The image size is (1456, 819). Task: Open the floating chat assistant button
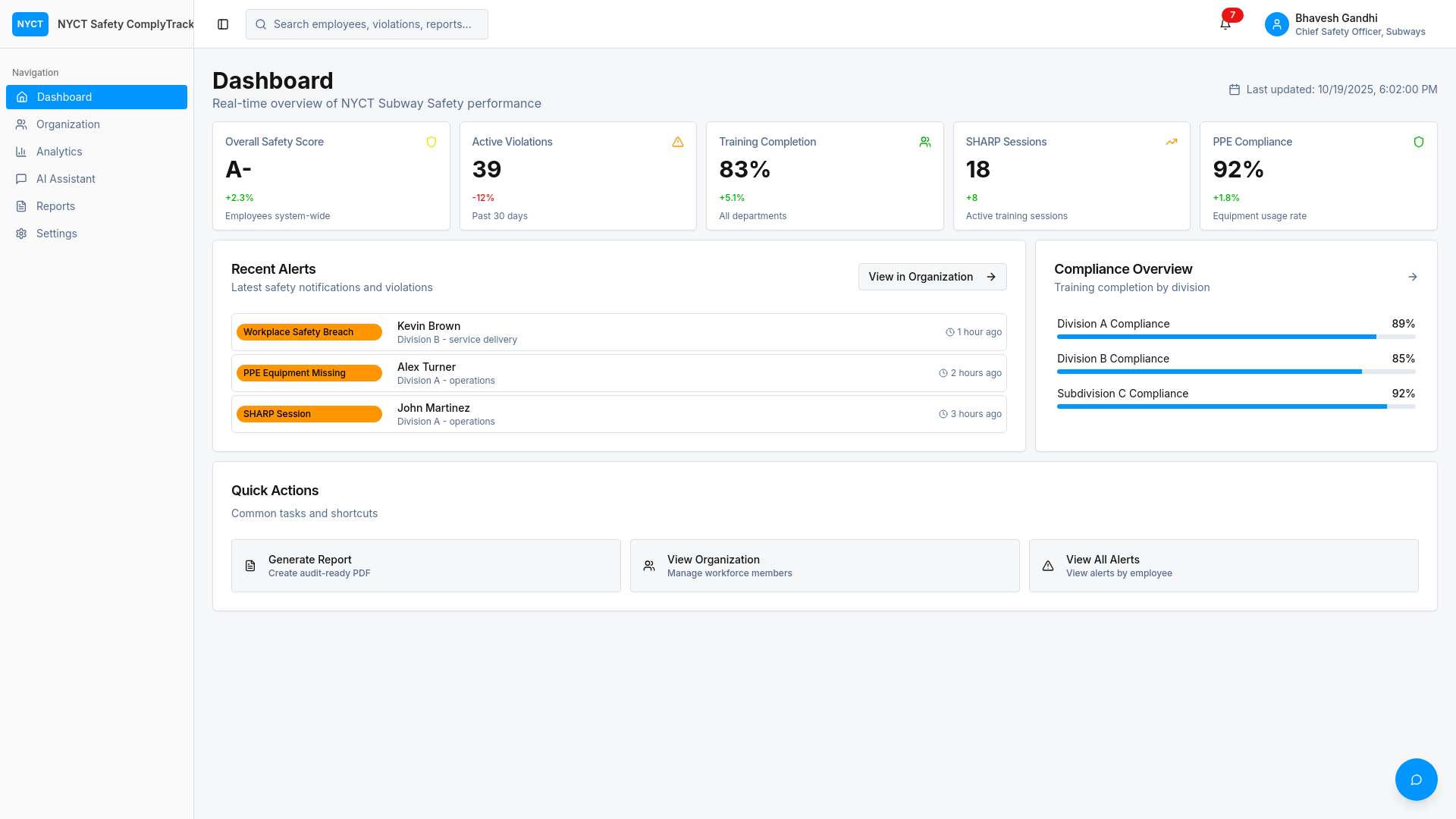(1416, 780)
